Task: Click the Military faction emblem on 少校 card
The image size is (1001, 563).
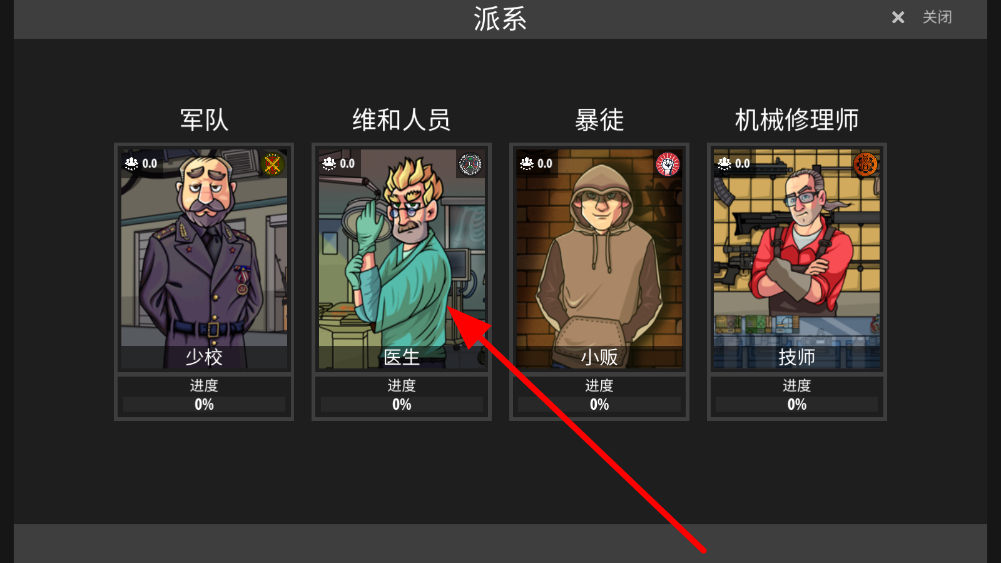Action: point(273,164)
